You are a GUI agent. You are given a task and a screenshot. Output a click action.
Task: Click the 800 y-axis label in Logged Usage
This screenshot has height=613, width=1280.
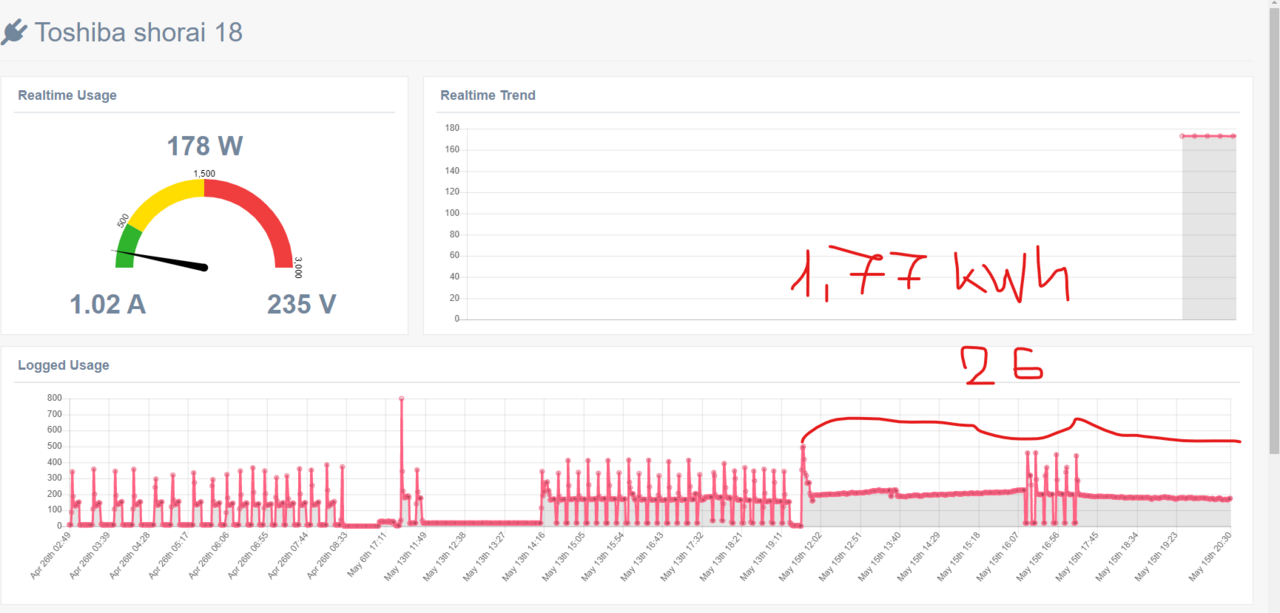pyautogui.click(x=54, y=398)
